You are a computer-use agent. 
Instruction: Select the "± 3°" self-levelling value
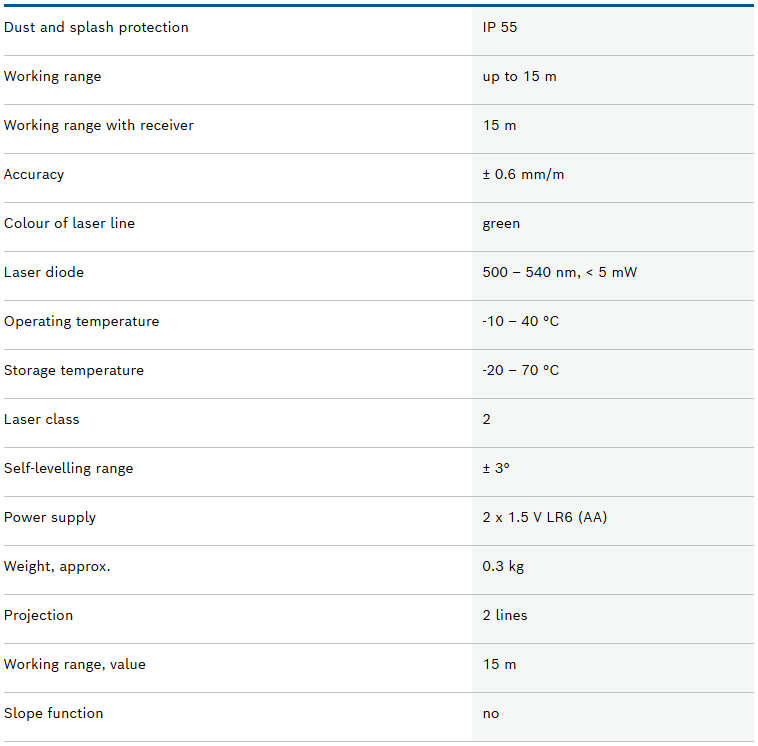coord(496,468)
